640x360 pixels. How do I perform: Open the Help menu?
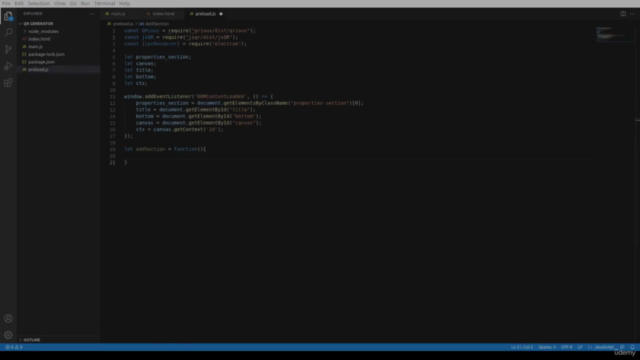click(124, 3)
